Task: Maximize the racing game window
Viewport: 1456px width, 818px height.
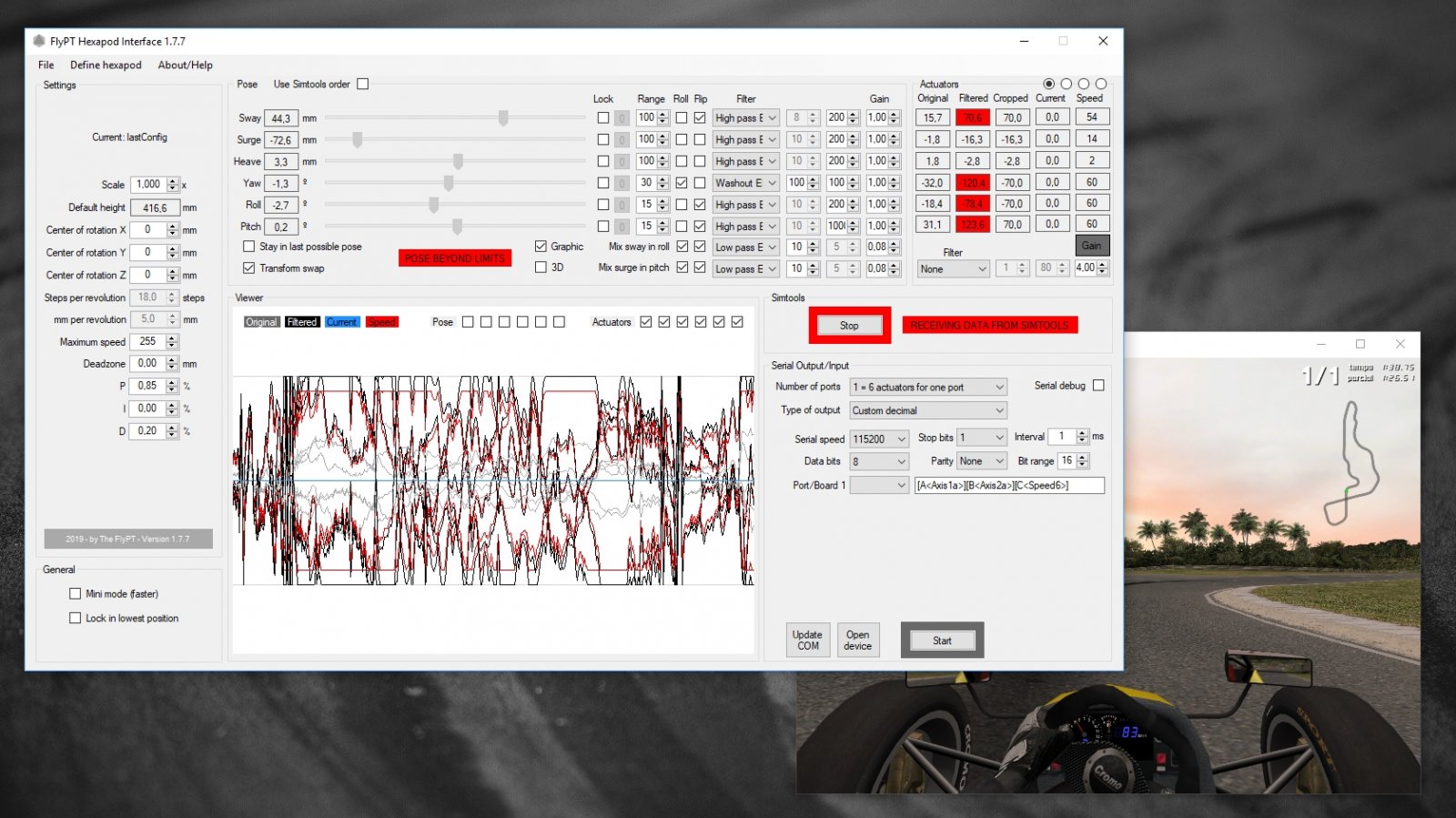Action: (1360, 344)
